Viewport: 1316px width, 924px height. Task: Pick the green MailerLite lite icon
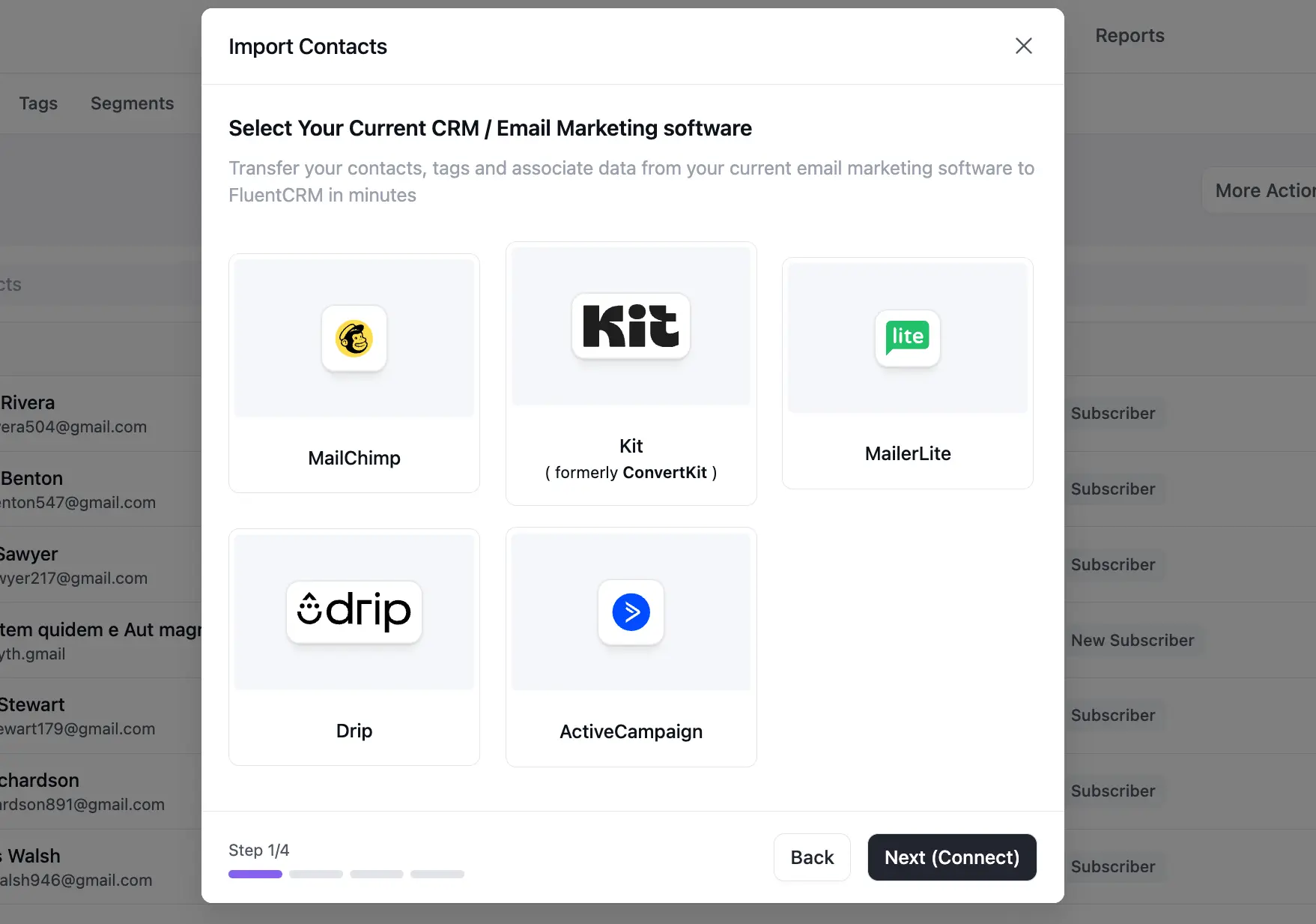(908, 337)
